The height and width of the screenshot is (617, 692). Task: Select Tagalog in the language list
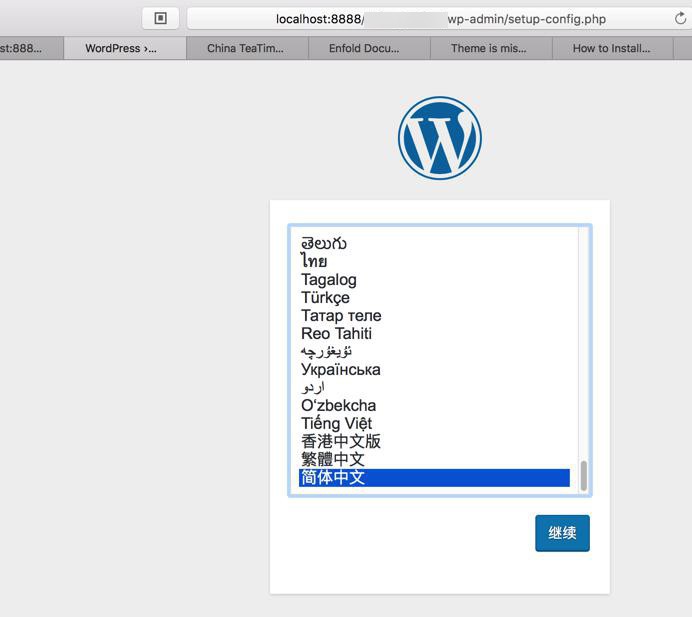(434, 280)
